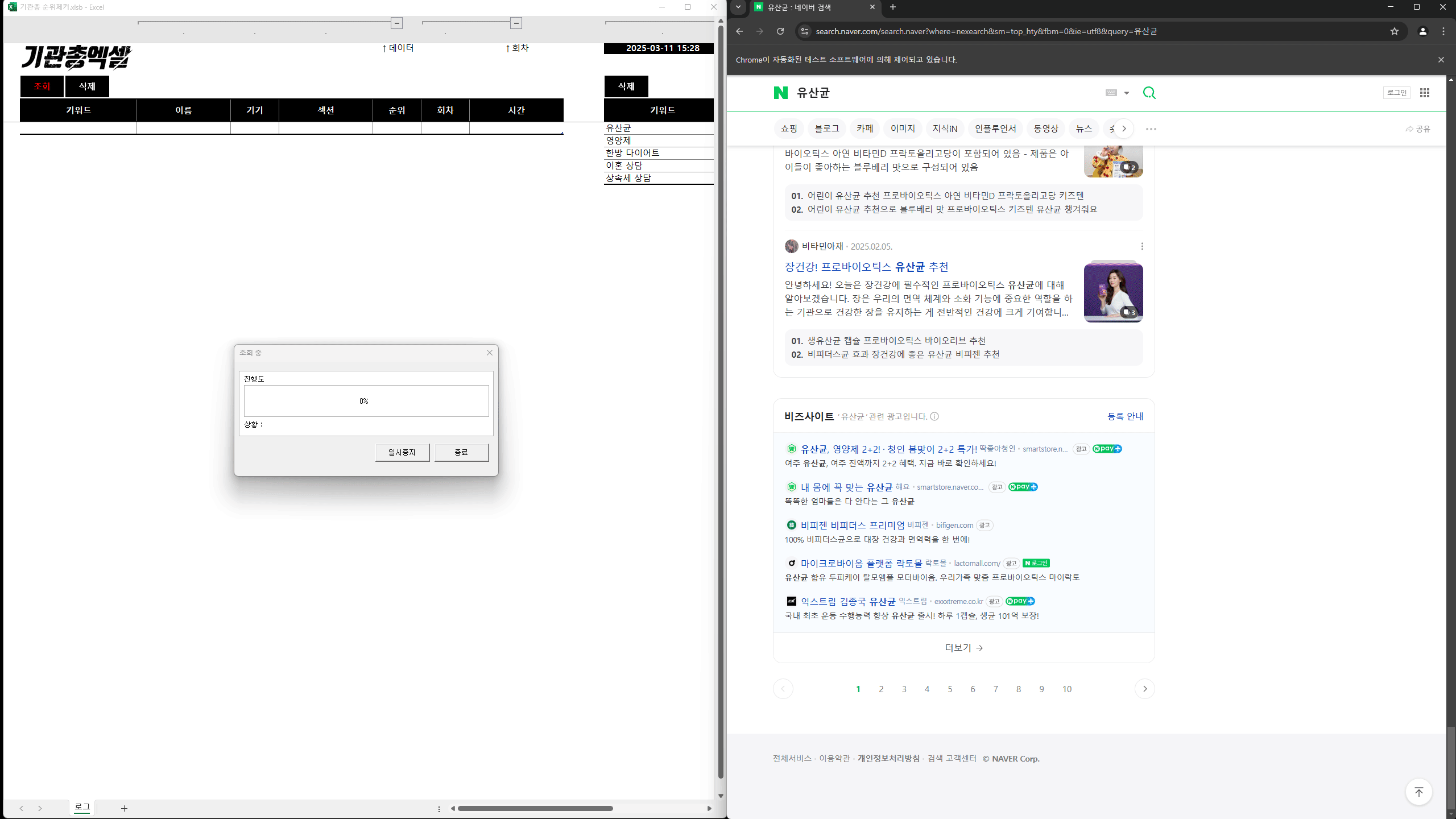Image resolution: width=1456 pixels, height=819 pixels.
Task: Open Chrome three-dot menu
Action: tap(1443, 31)
